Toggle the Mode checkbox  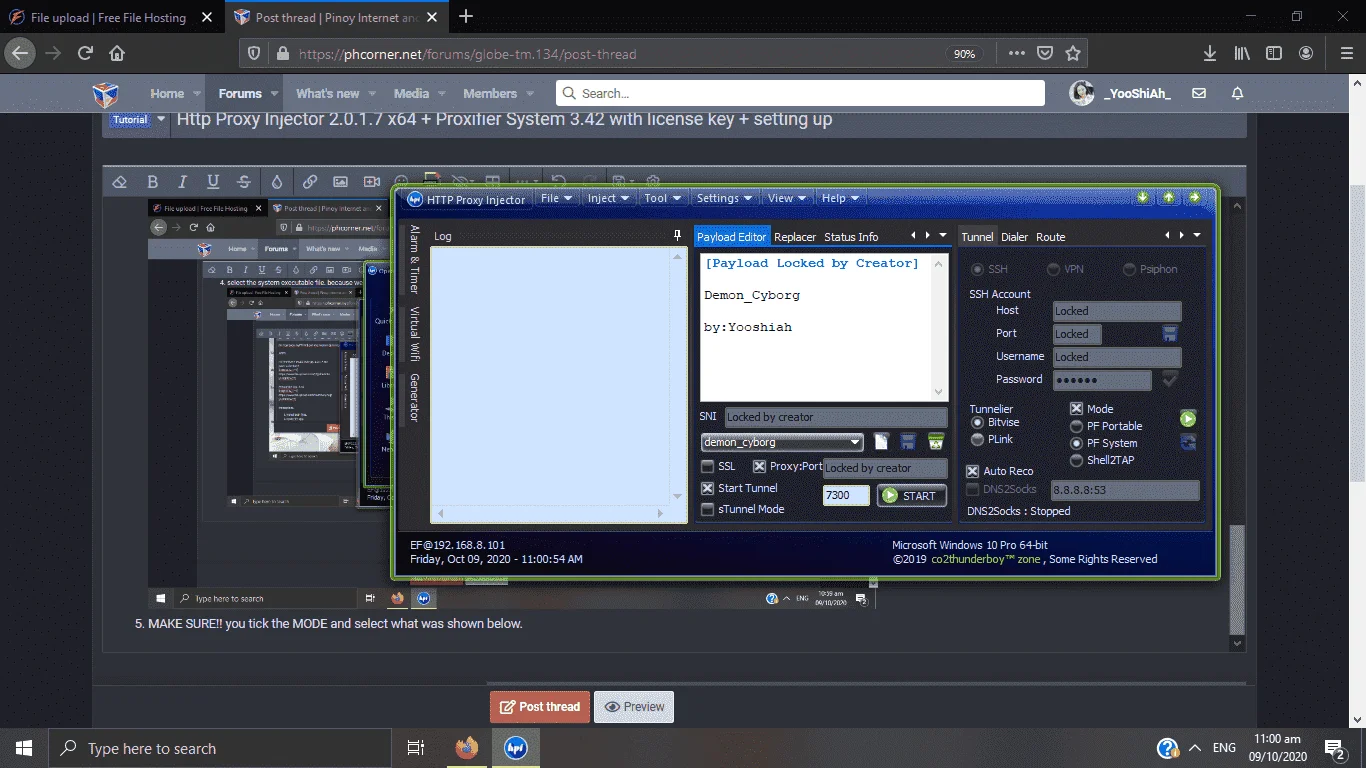pos(1077,409)
